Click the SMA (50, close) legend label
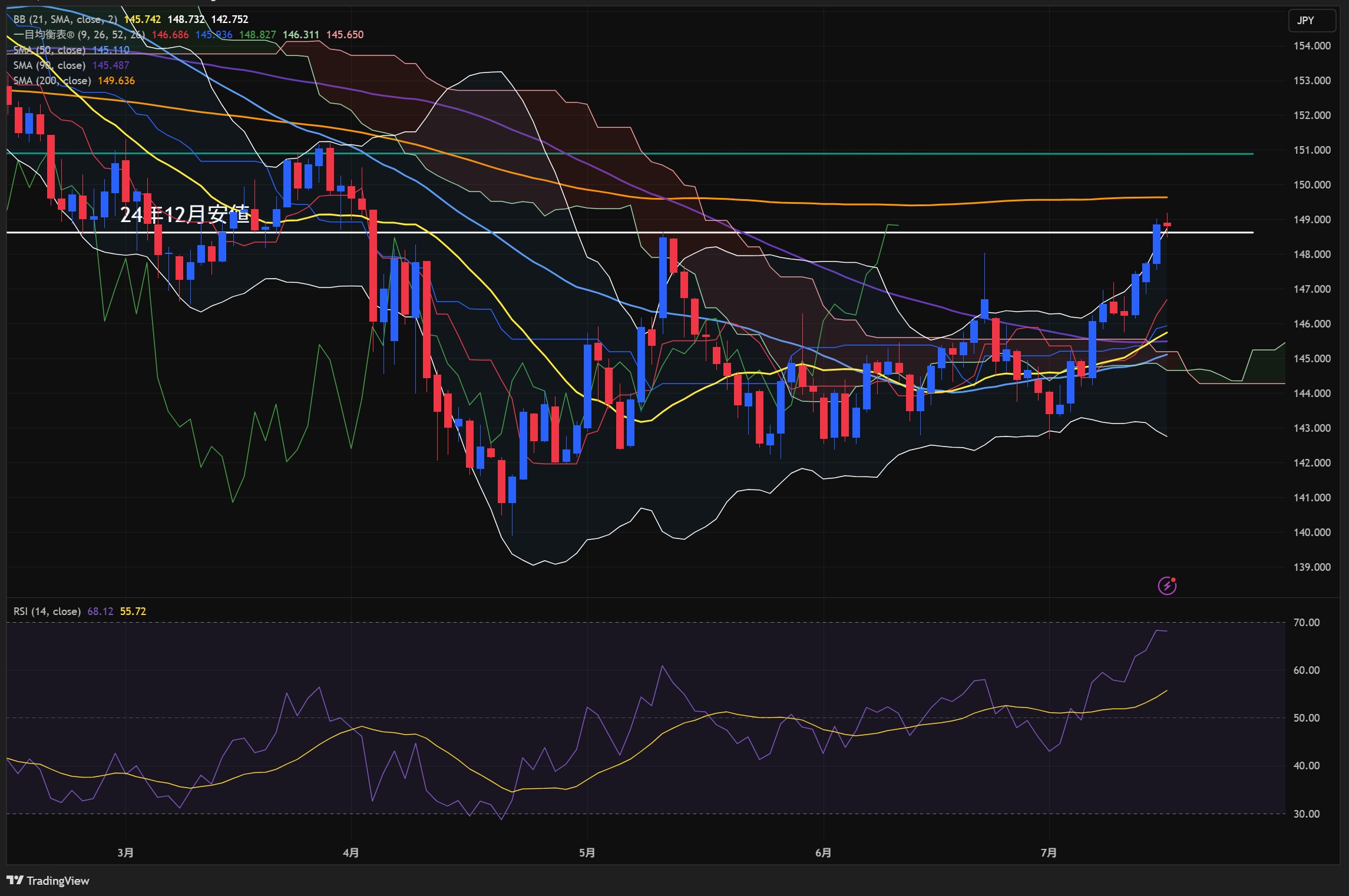 tap(49, 50)
